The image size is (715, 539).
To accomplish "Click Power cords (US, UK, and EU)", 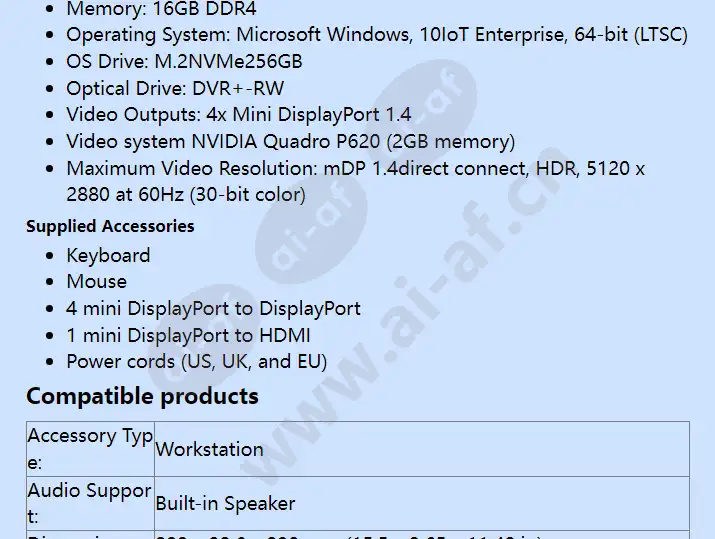I will [197, 362].
